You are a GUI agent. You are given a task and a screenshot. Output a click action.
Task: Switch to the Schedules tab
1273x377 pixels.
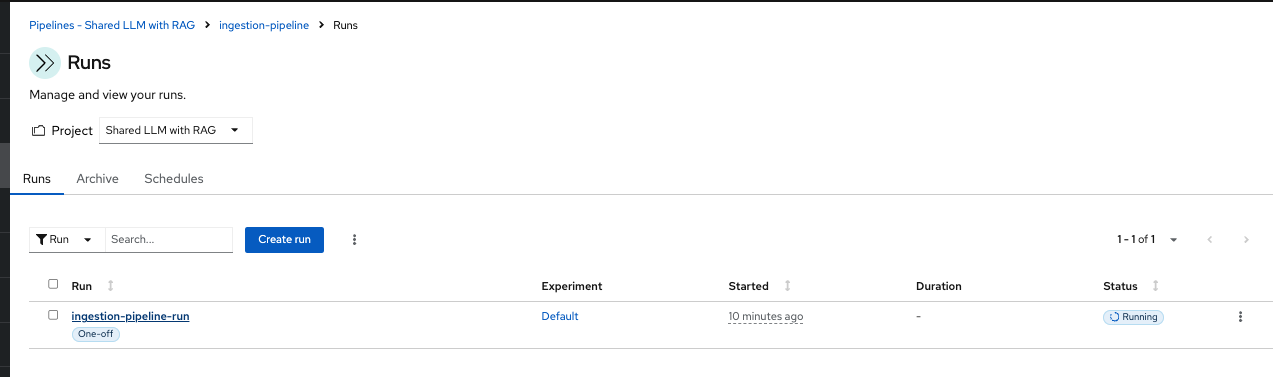[x=174, y=179]
